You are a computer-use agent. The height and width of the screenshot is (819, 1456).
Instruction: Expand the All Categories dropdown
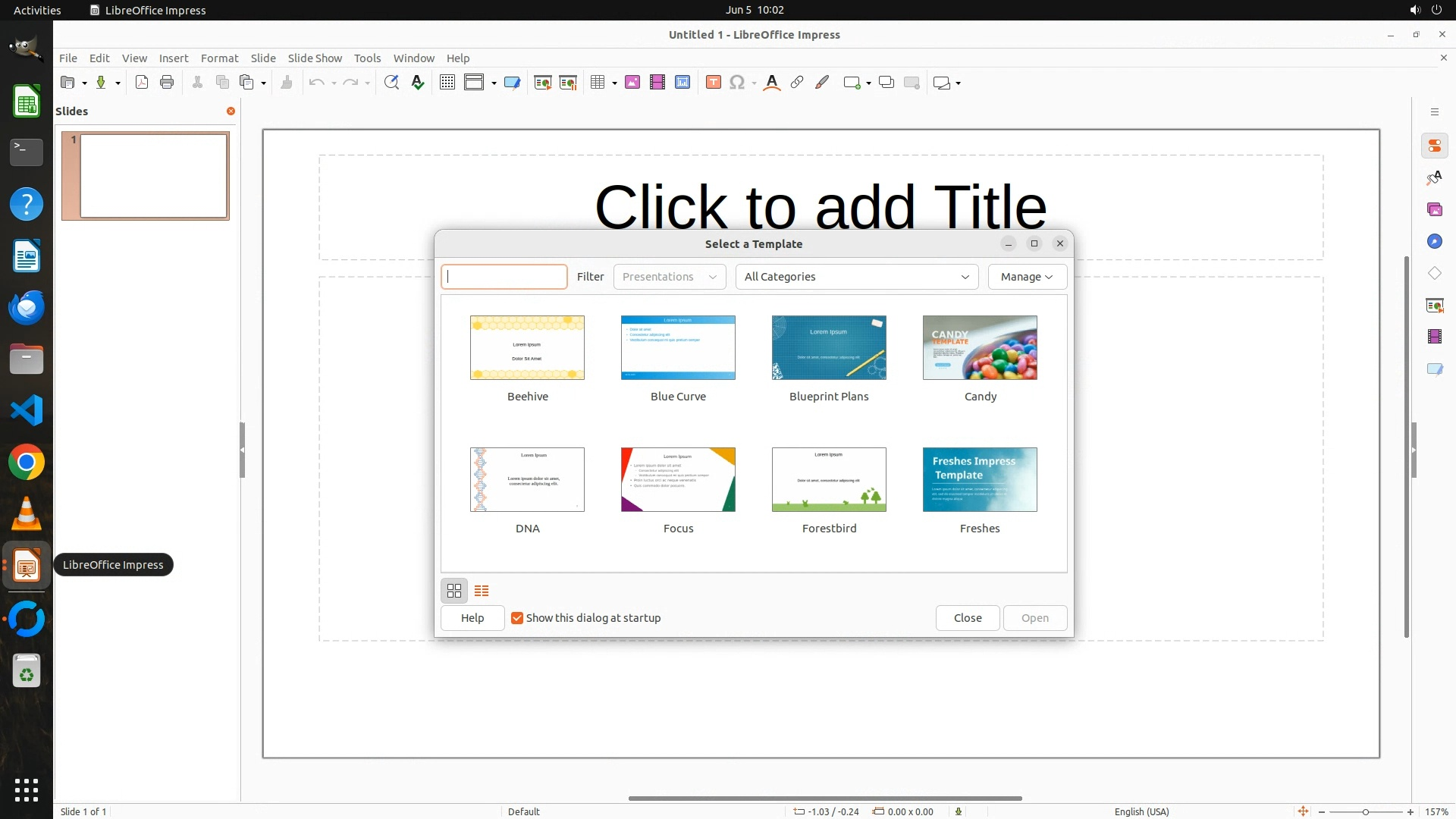click(857, 277)
